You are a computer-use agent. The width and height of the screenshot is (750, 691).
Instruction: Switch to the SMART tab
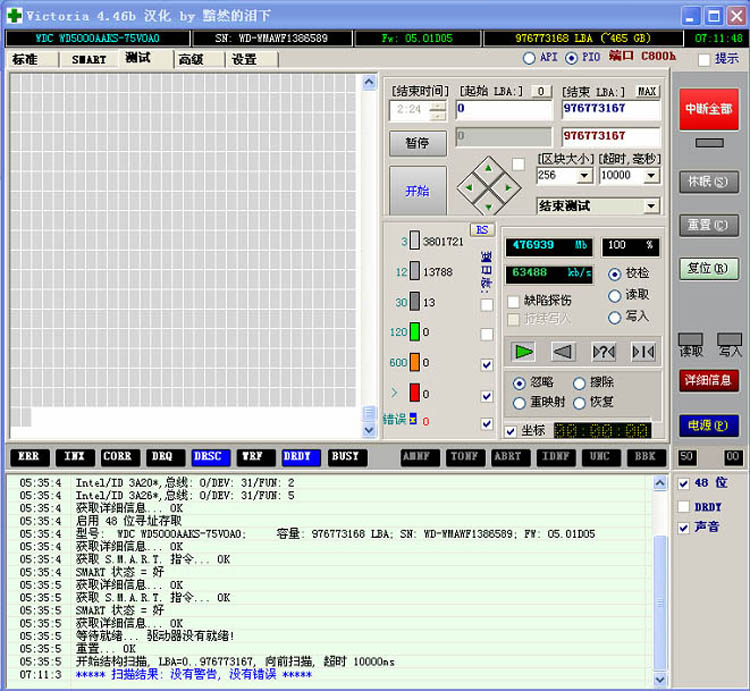pos(89,60)
